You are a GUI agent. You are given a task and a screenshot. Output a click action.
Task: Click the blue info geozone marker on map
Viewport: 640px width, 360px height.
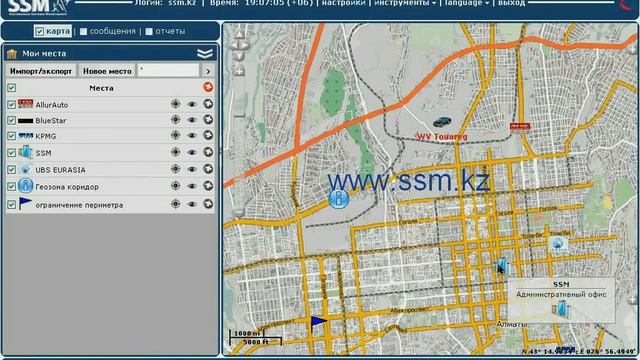(x=339, y=199)
